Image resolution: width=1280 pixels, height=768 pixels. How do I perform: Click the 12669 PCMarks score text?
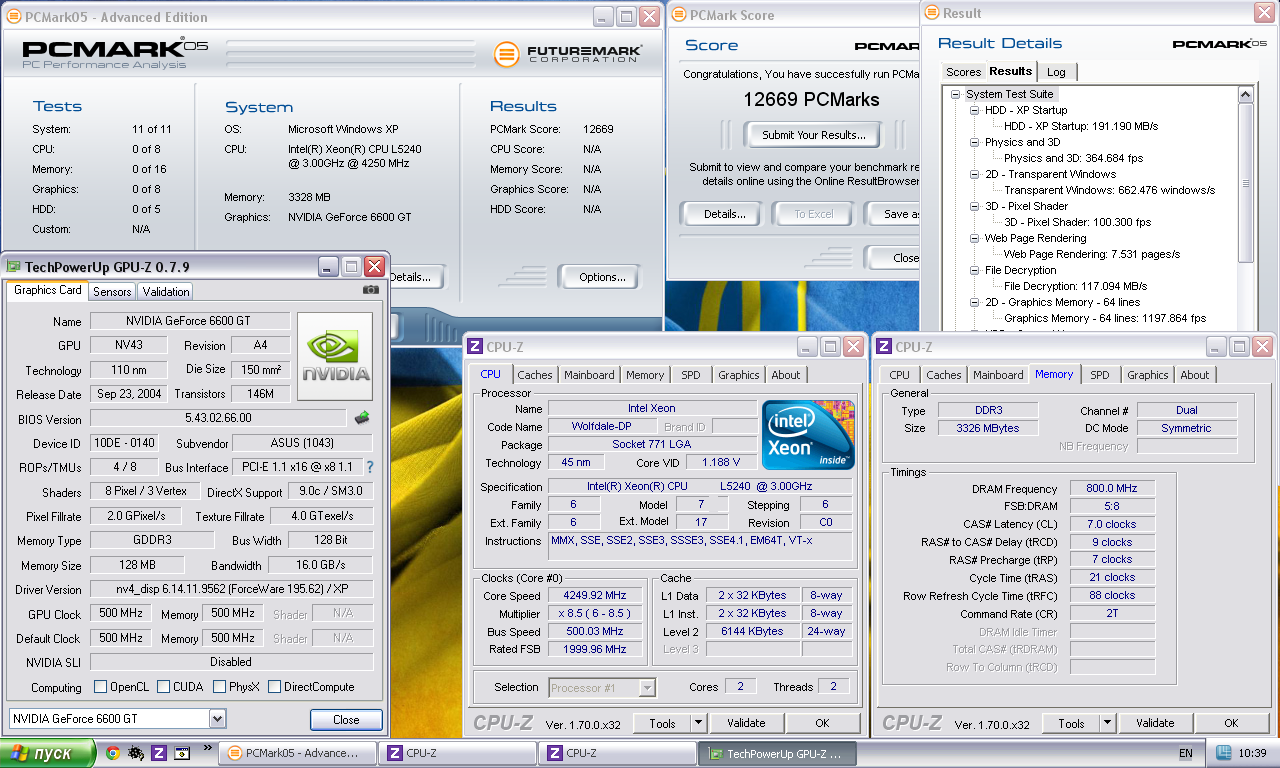(x=811, y=99)
